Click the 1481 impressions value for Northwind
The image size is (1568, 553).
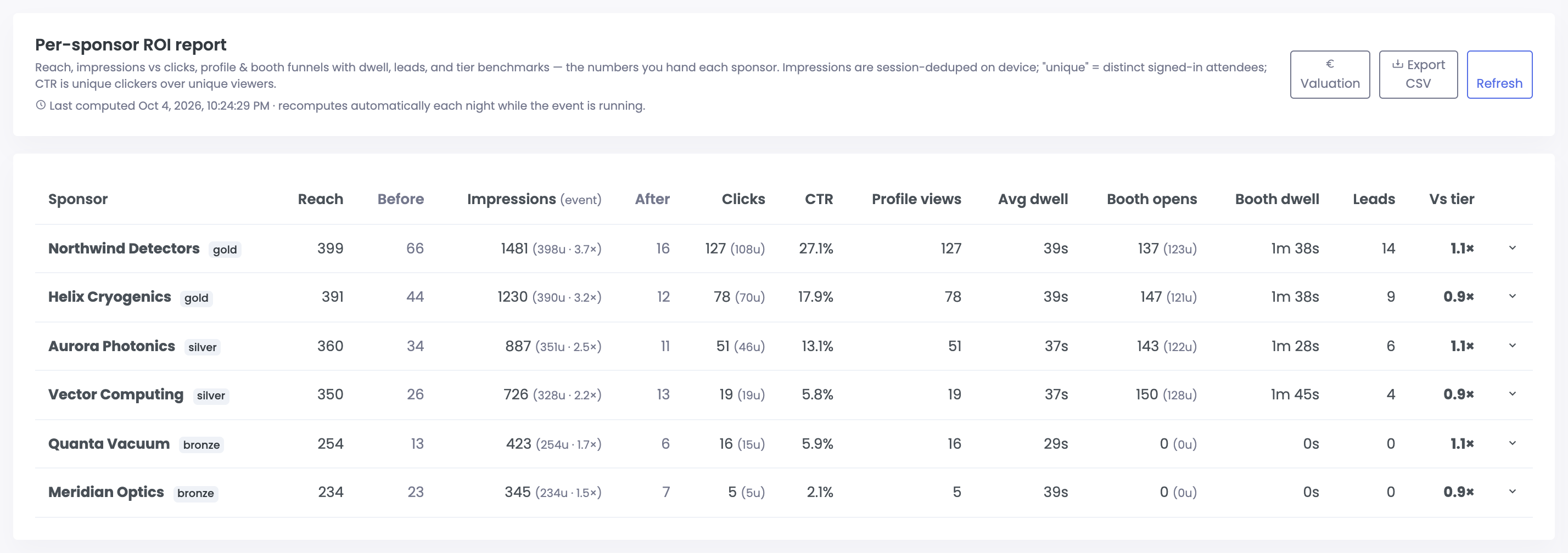pos(514,248)
